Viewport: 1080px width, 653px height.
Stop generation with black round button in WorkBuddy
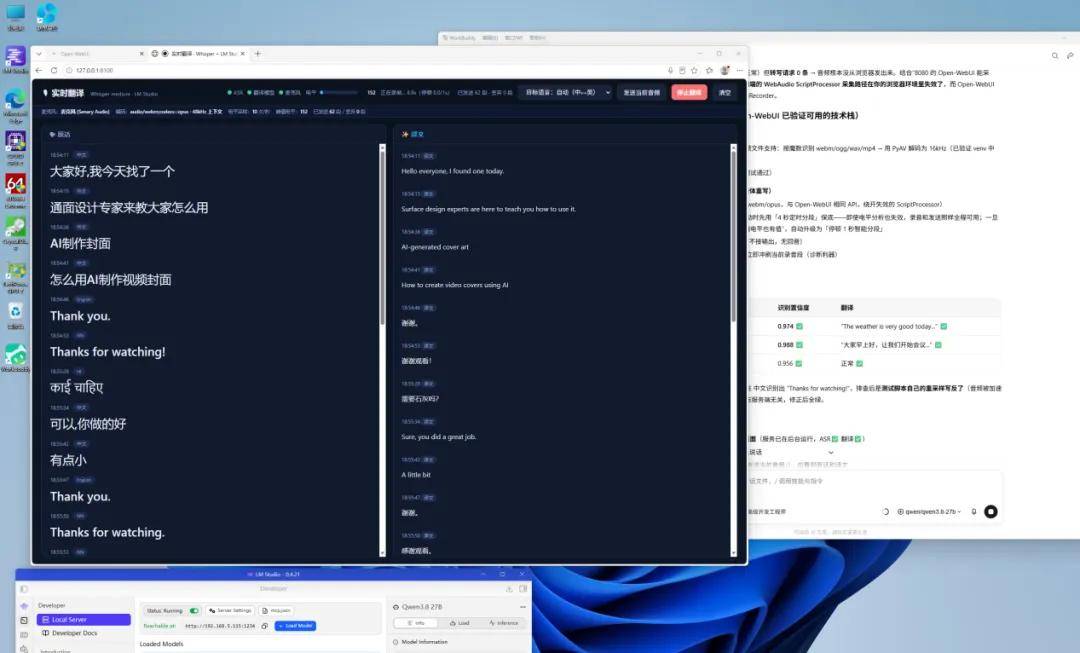990,511
